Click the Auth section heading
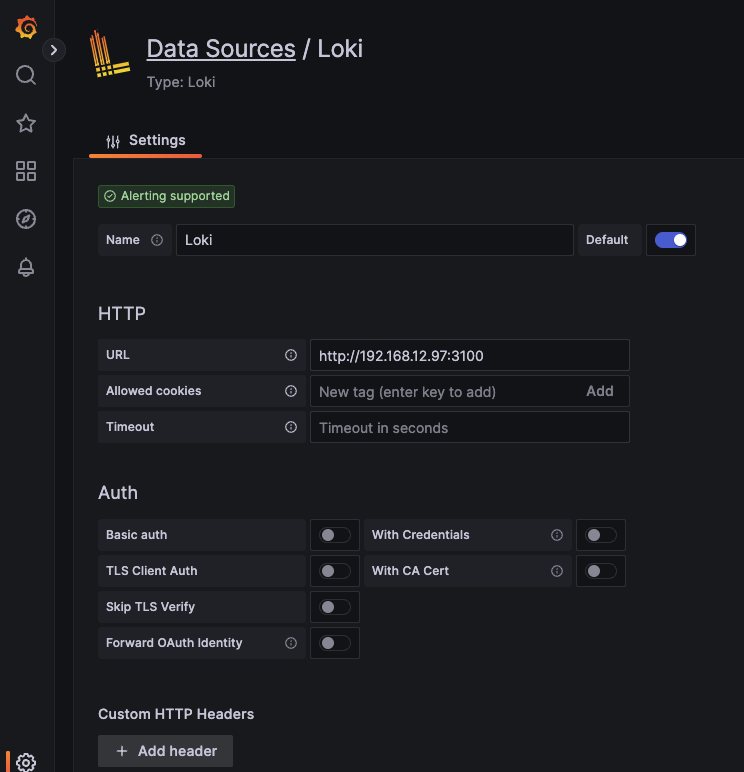The width and height of the screenshot is (744, 772). [118, 493]
